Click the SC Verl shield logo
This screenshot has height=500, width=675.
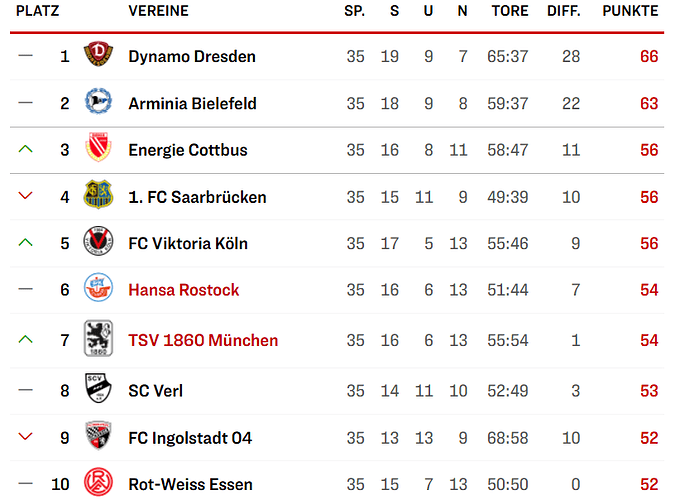tap(98, 388)
